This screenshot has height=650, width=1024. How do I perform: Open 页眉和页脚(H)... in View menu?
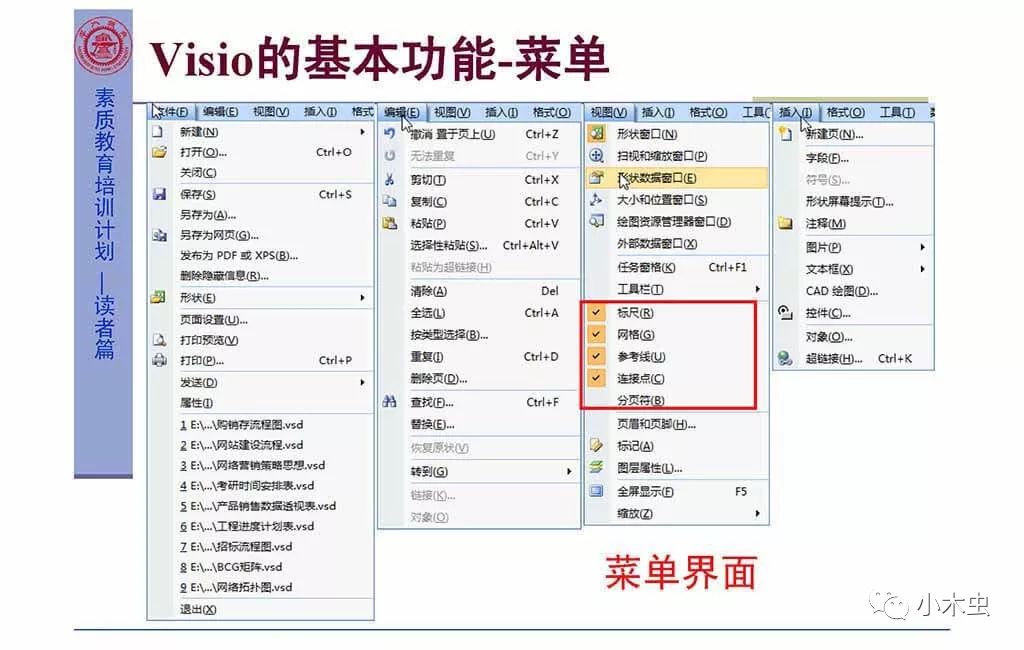coord(656,424)
